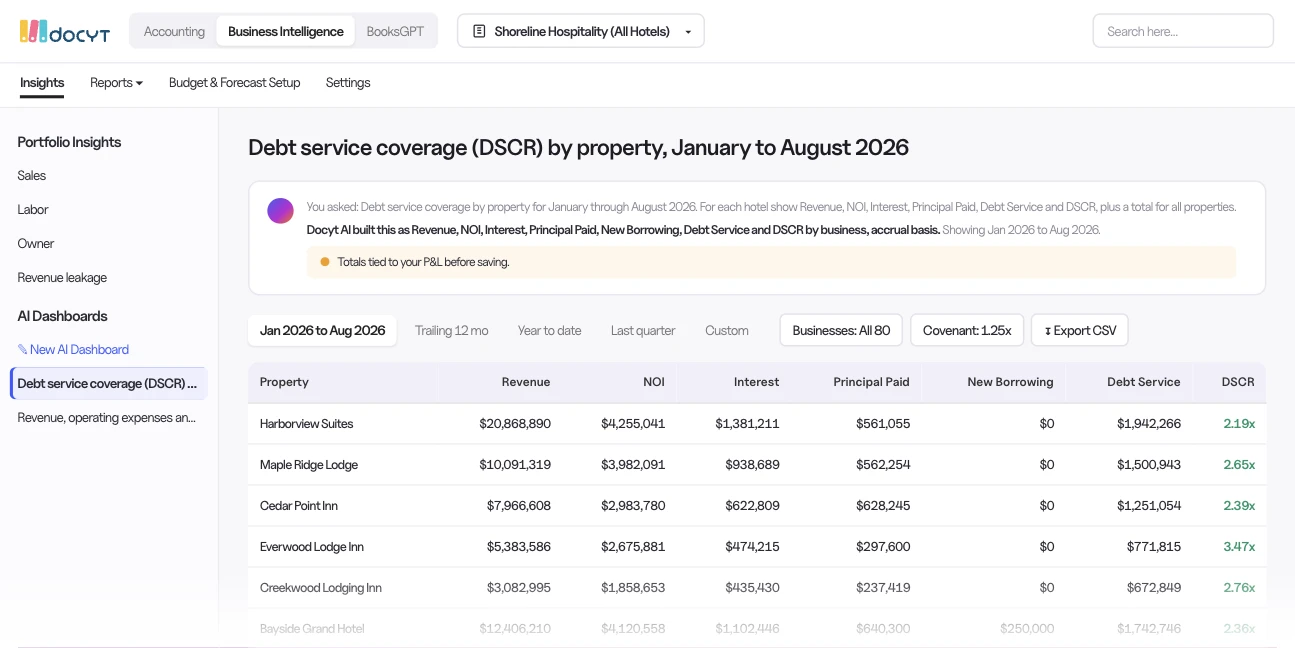Click the Creekwood Lodging Inn row name
Screen dimensions: 1295x648
pos(321,588)
